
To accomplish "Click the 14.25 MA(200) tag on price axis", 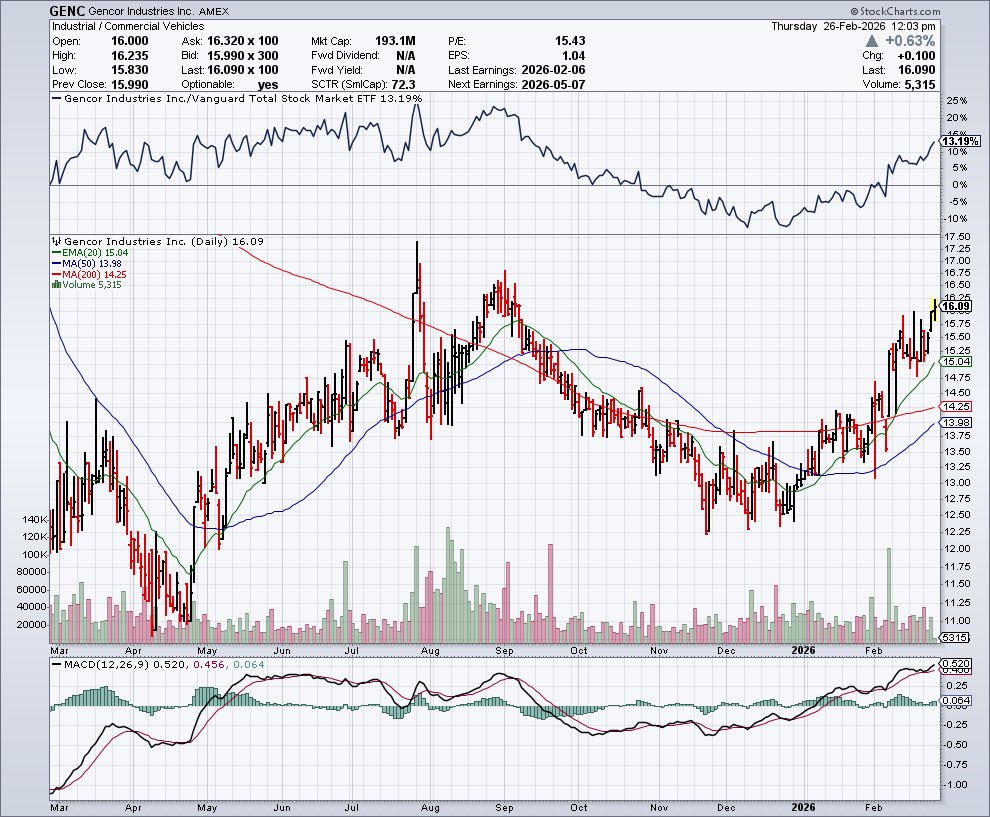I will pyautogui.click(x=956, y=407).
